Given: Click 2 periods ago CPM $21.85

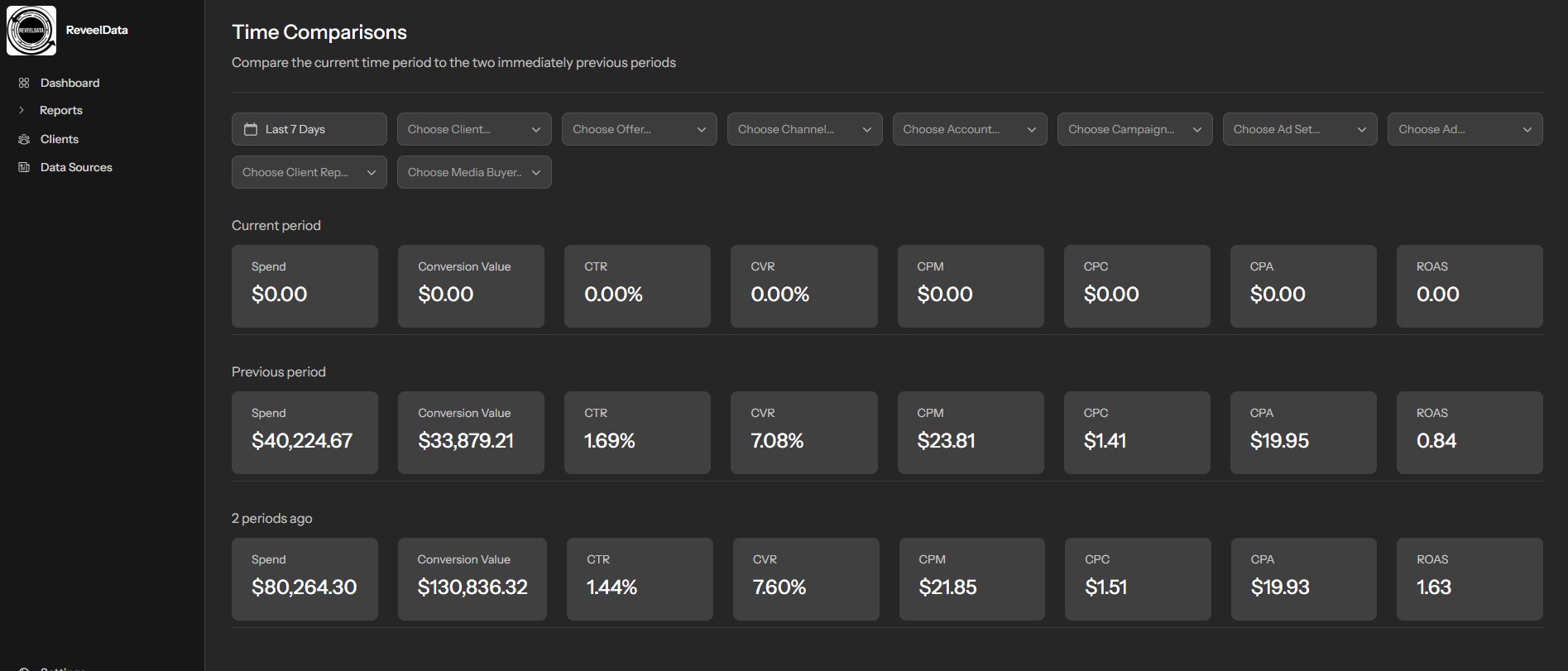Looking at the screenshot, I should [972, 579].
